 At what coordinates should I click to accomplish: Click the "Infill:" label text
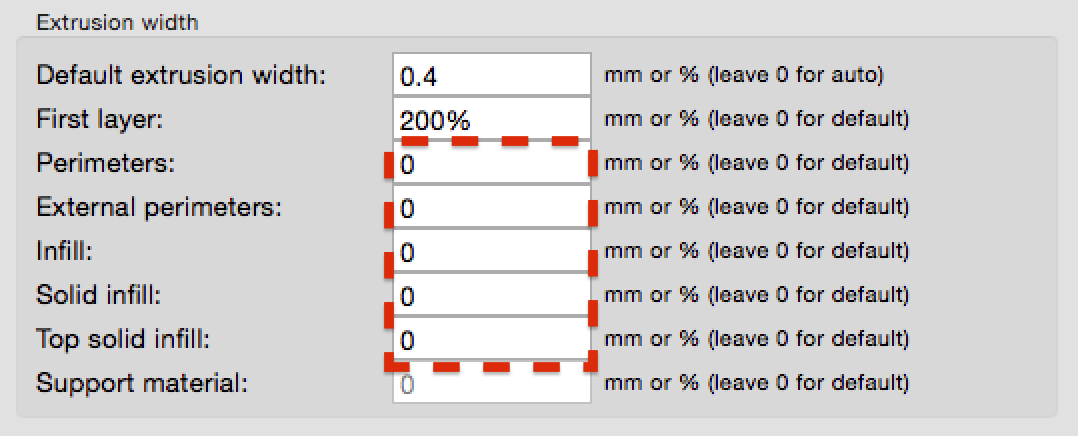click(x=64, y=252)
